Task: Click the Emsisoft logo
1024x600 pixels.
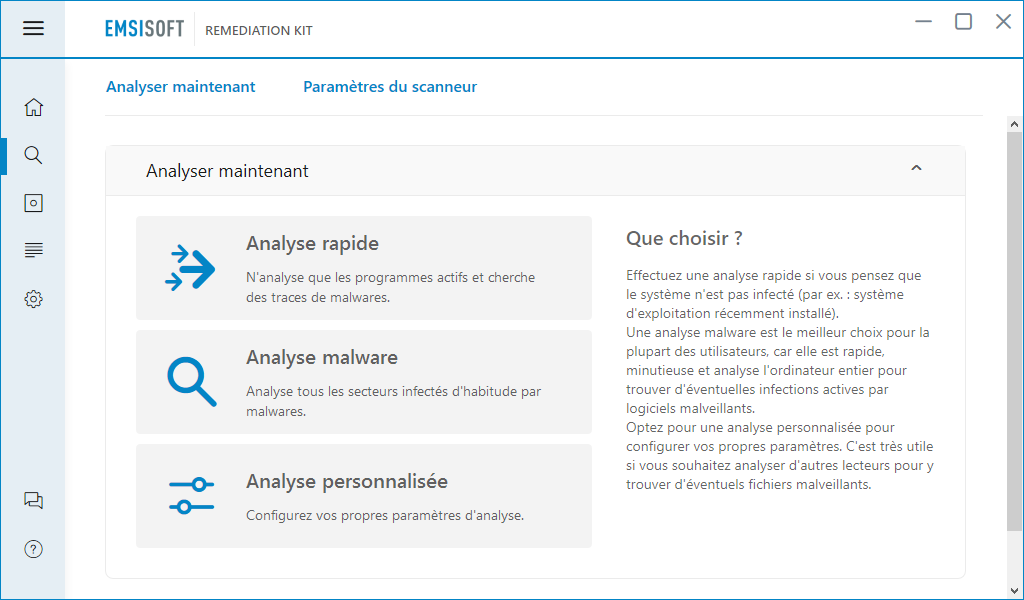Action: pos(144,29)
